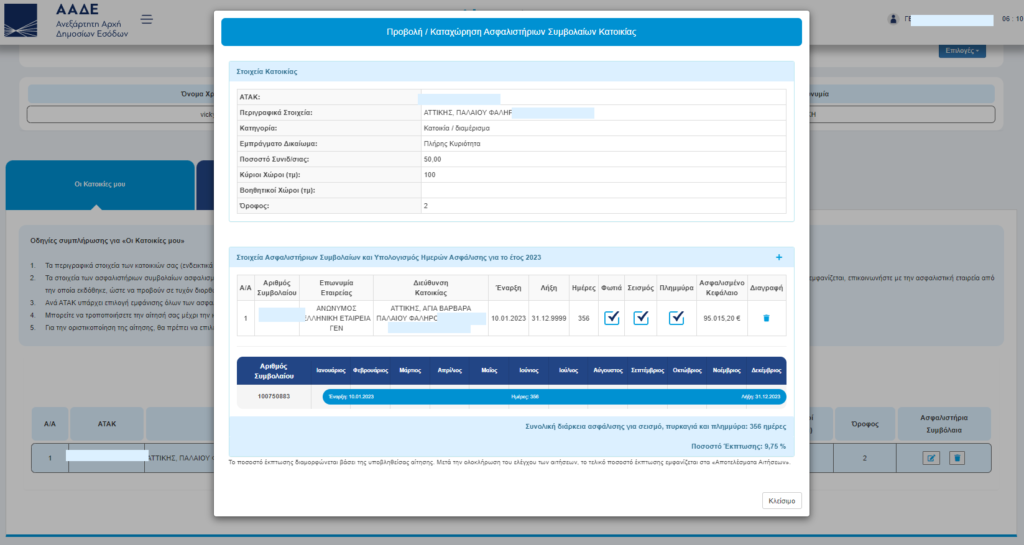Click the hamburger menu icon beside the logo
This screenshot has height=545, width=1024.
pos(147,19)
